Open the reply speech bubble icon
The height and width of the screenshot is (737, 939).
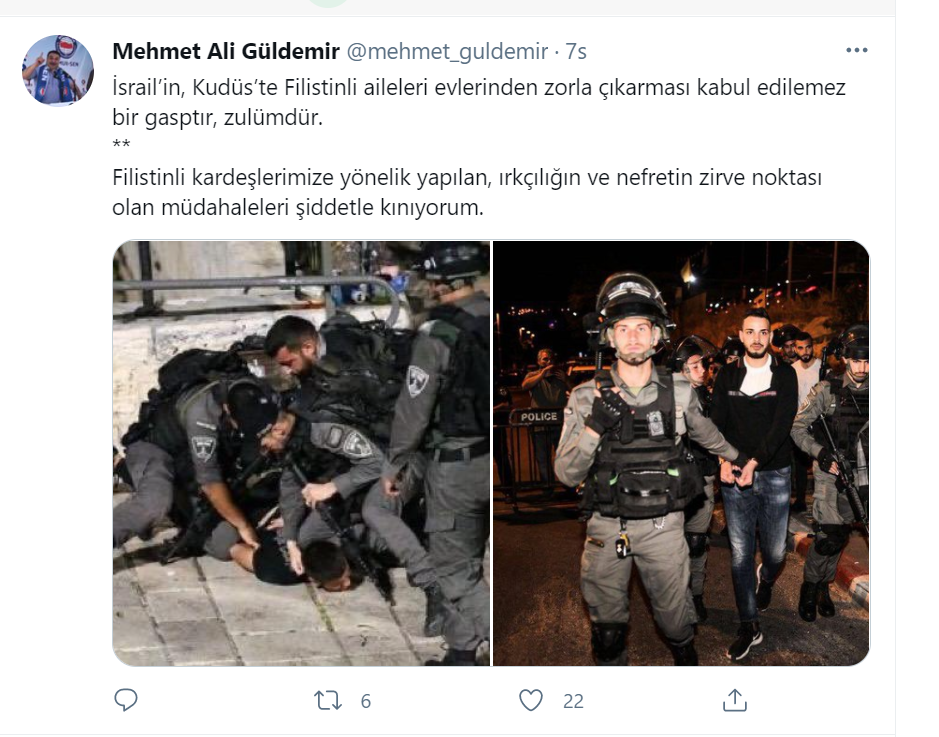point(126,700)
